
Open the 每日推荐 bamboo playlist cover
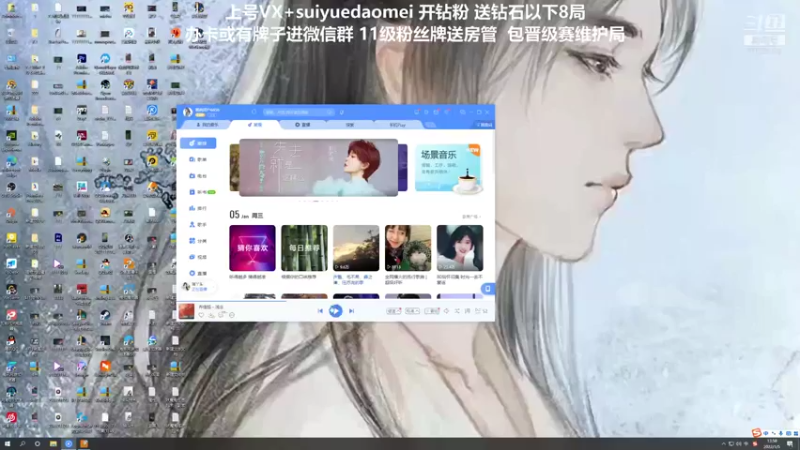tap(304, 248)
